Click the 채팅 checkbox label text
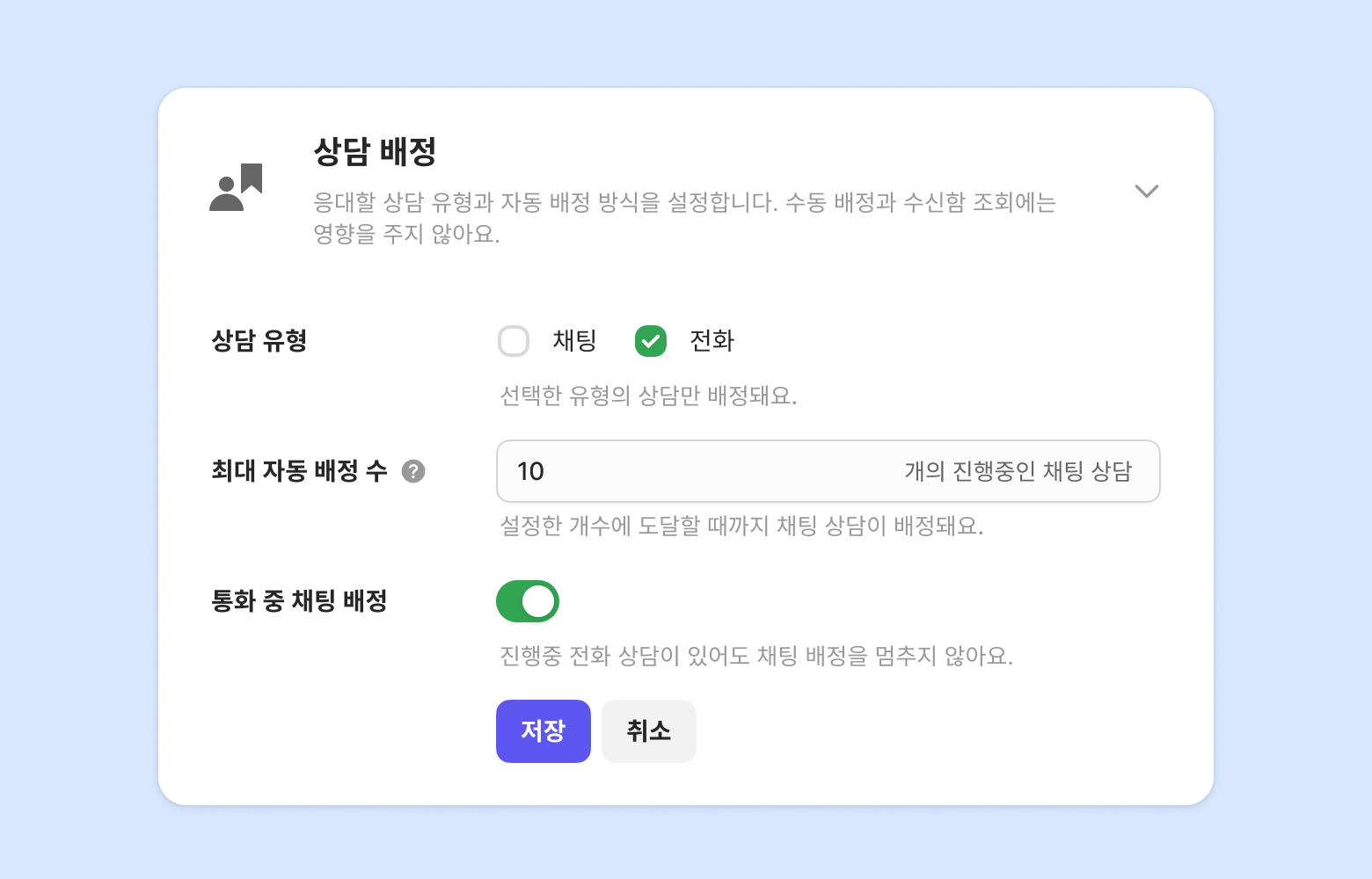The height and width of the screenshot is (879, 1372). (x=574, y=341)
